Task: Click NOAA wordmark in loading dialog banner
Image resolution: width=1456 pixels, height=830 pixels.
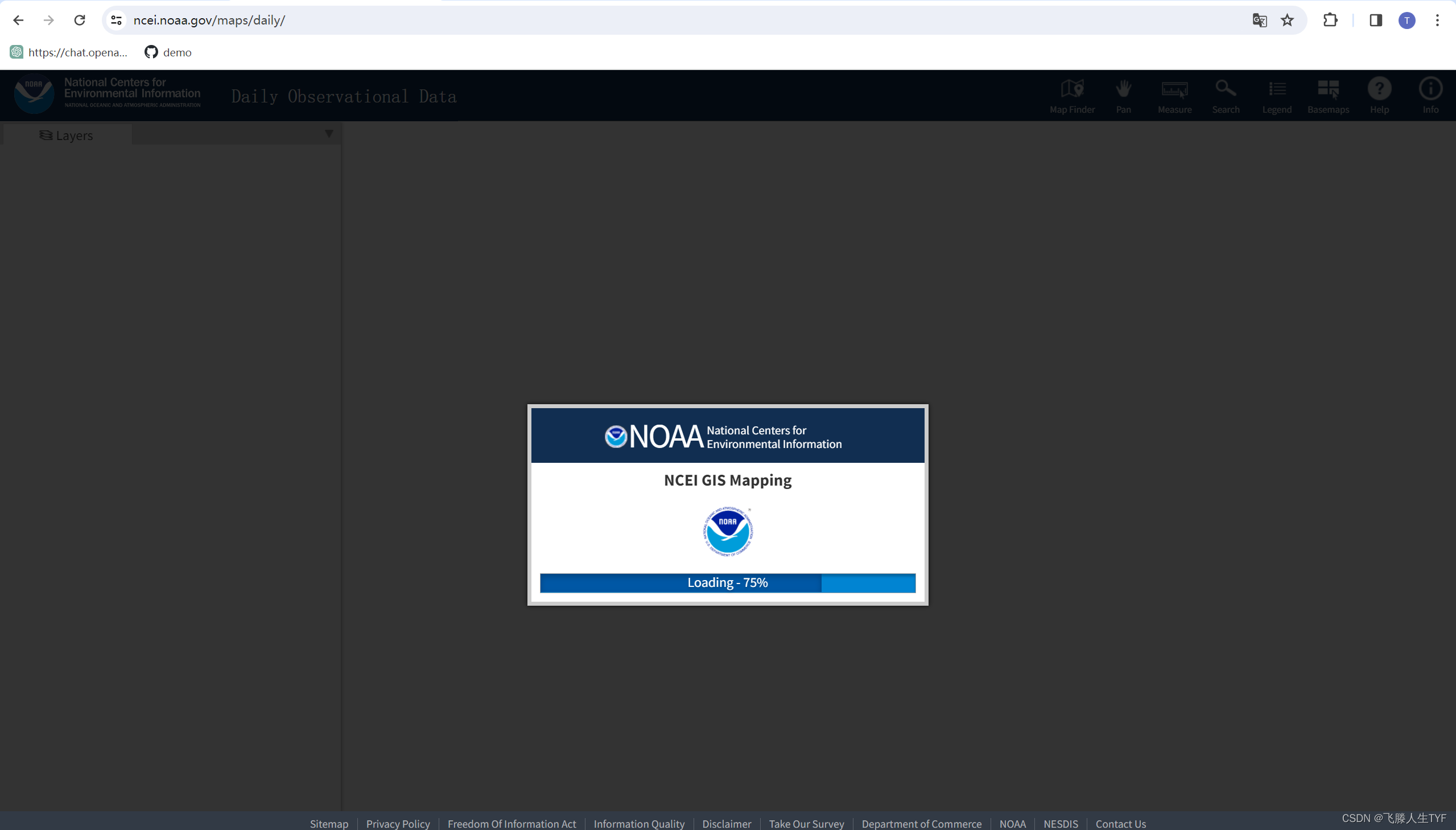Action: click(x=666, y=437)
